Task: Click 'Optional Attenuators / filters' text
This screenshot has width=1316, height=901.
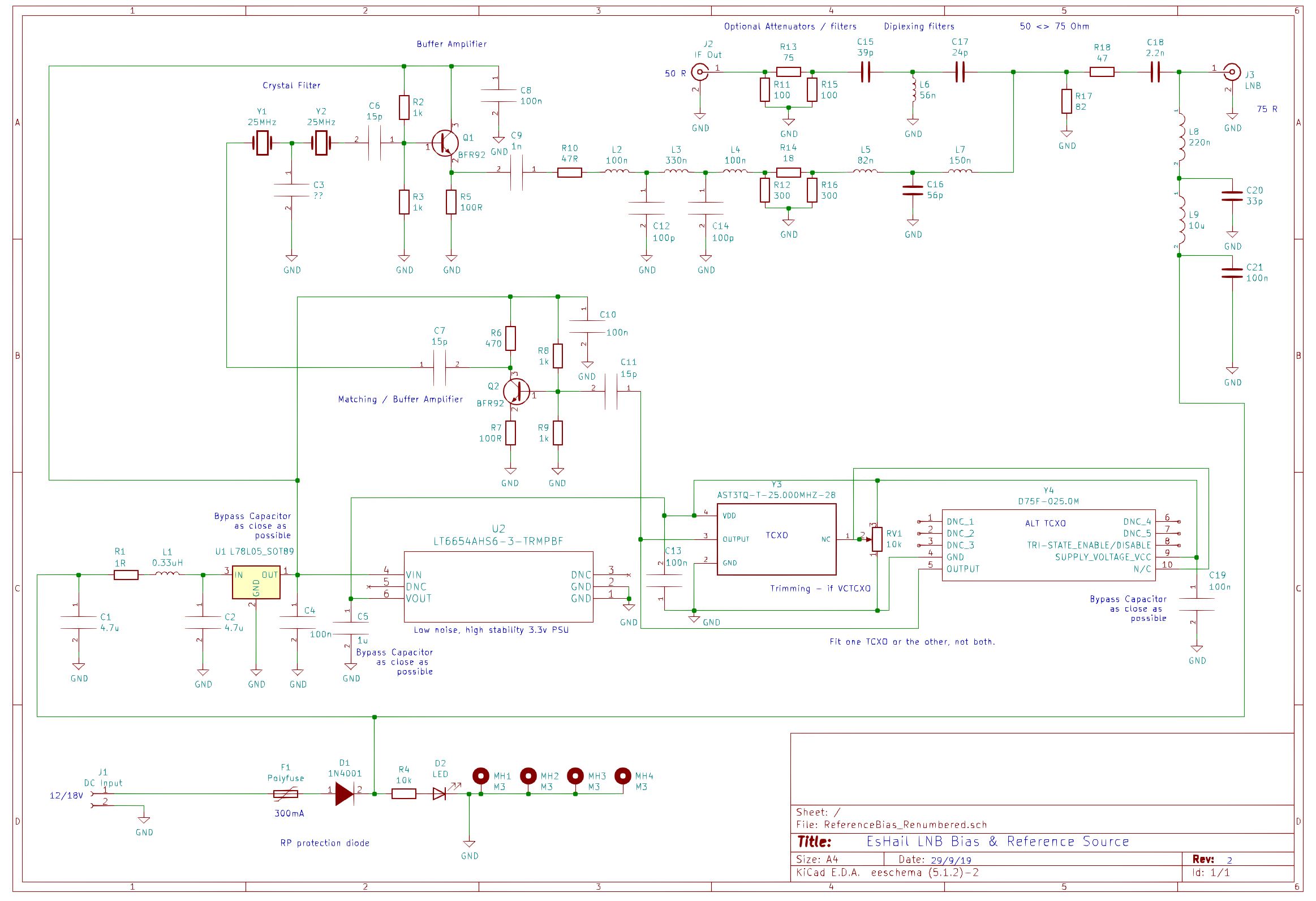Action: pos(790,27)
